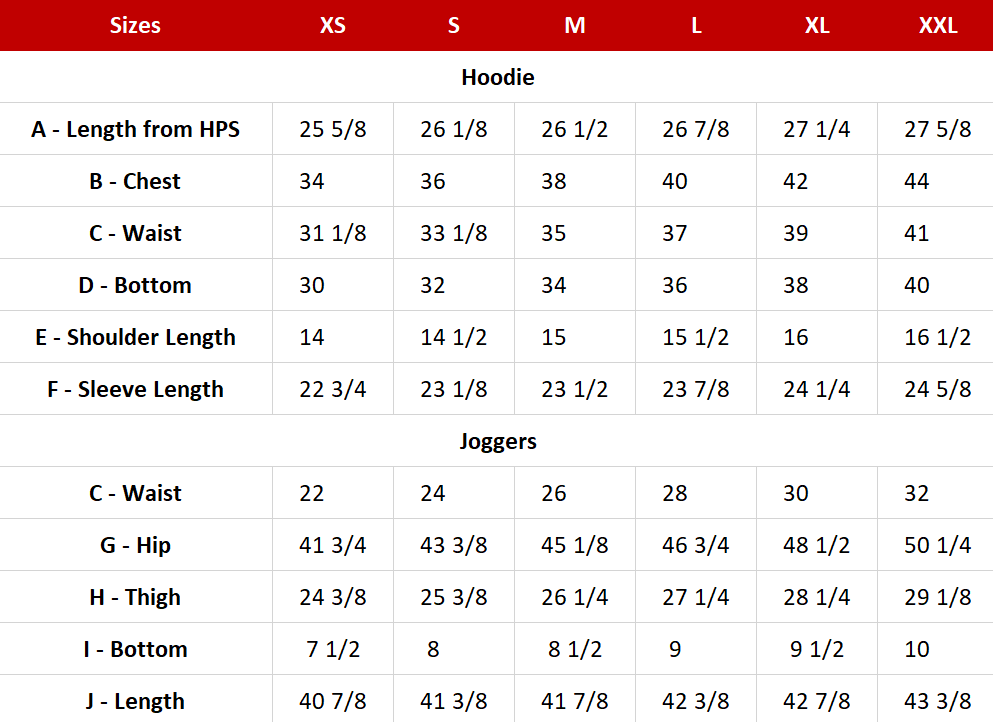Click the H - Thigh row label
The height and width of the screenshot is (722, 993).
[136, 597]
